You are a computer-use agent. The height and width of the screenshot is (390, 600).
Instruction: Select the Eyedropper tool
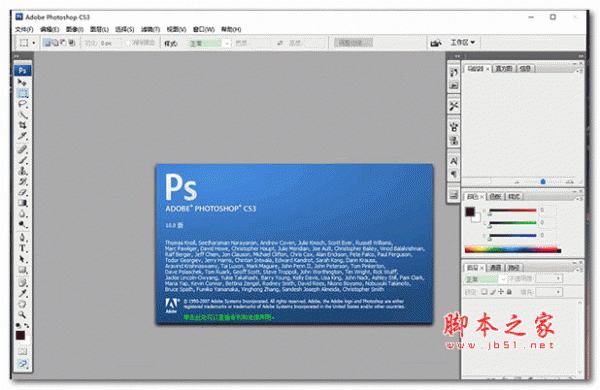pos(22,294)
